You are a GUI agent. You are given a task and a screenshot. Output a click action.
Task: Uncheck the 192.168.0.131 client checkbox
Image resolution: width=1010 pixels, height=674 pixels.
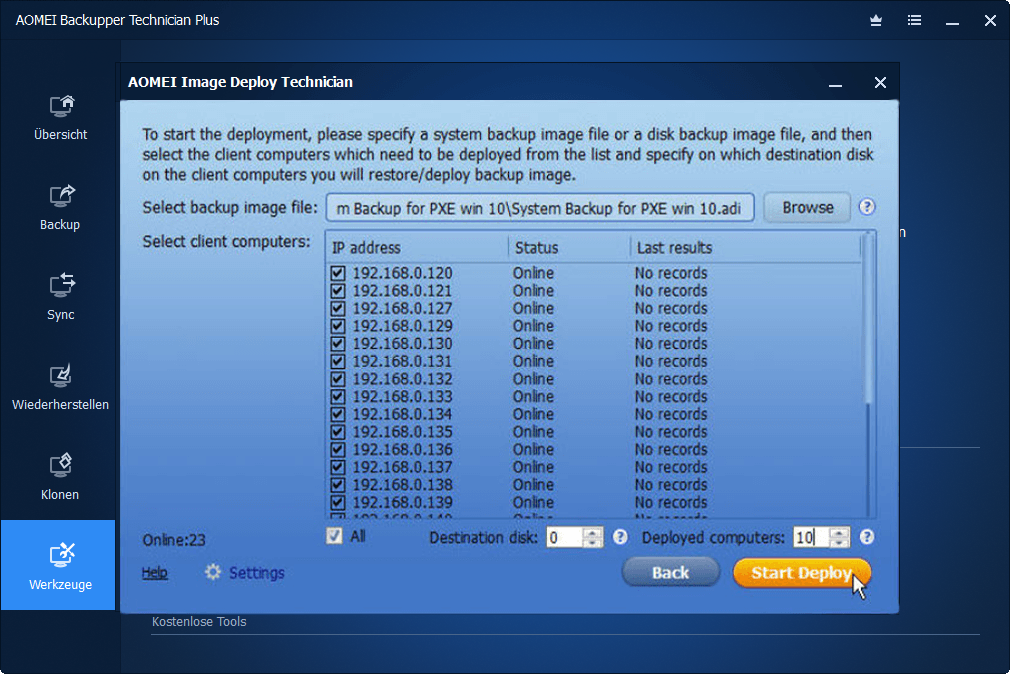(338, 361)
